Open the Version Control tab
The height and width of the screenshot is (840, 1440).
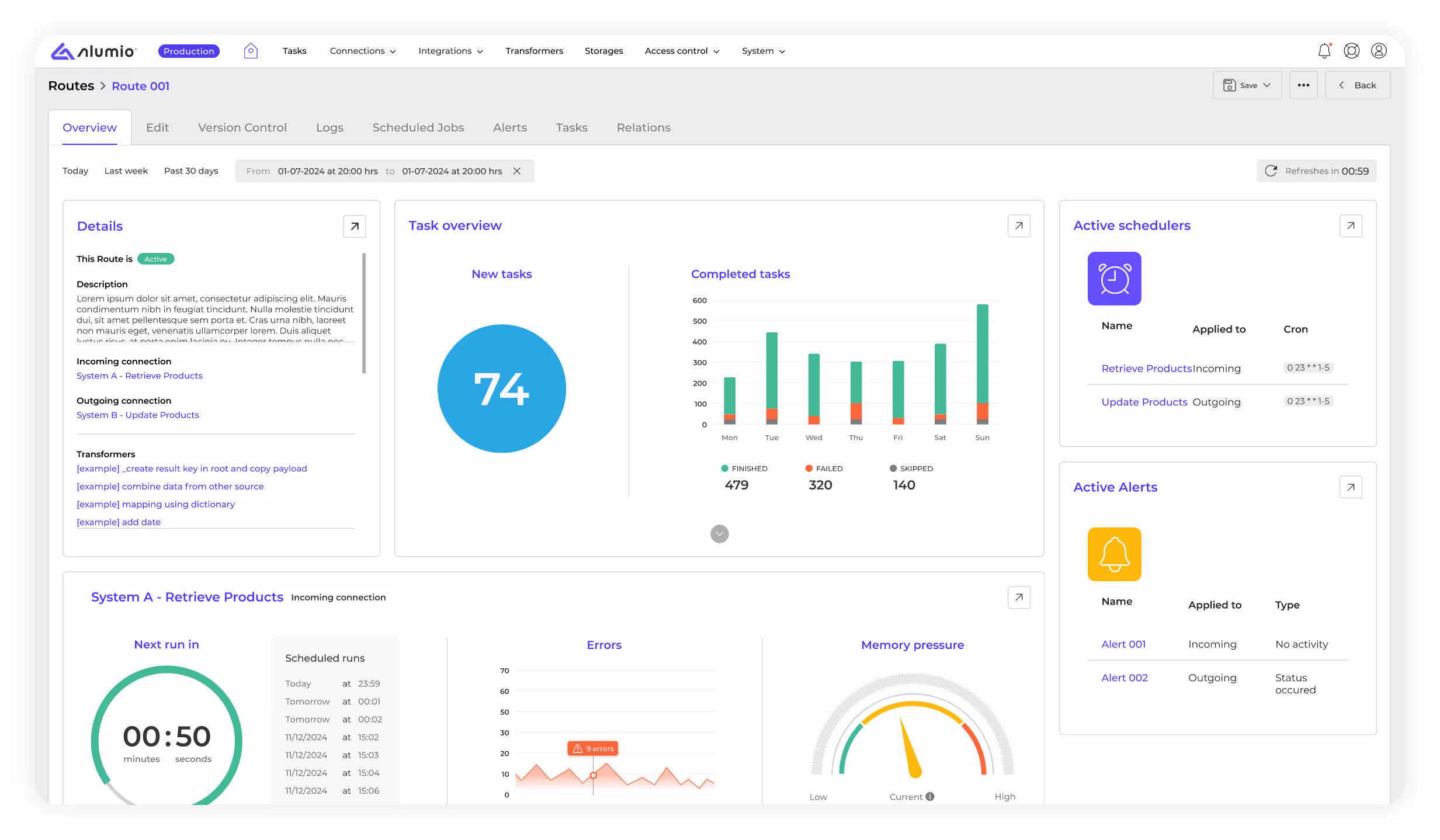pyautogui.click(x=242, y=127)
